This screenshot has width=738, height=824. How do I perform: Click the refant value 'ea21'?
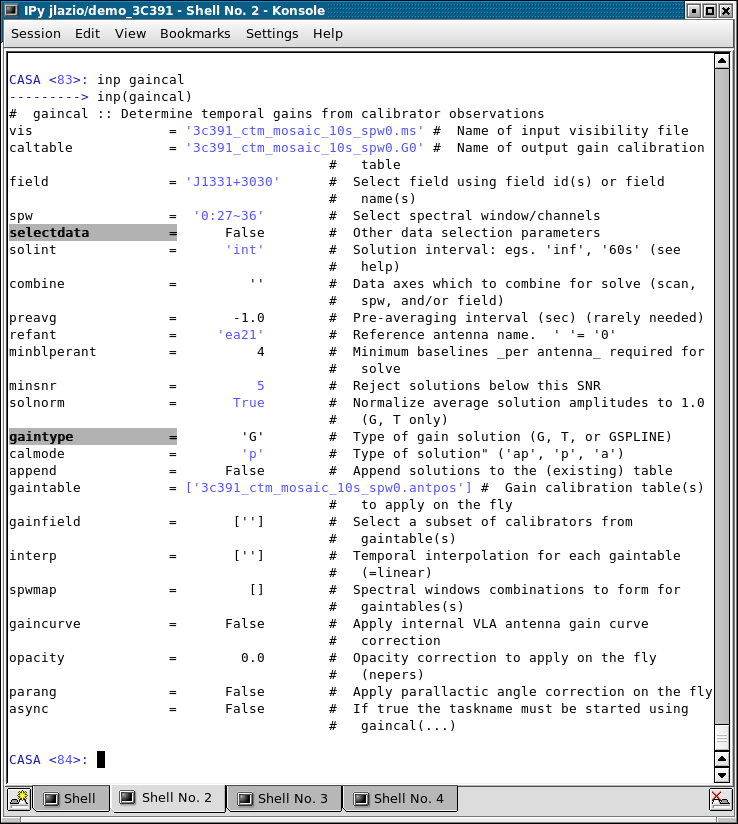click(x=241, y=335)
